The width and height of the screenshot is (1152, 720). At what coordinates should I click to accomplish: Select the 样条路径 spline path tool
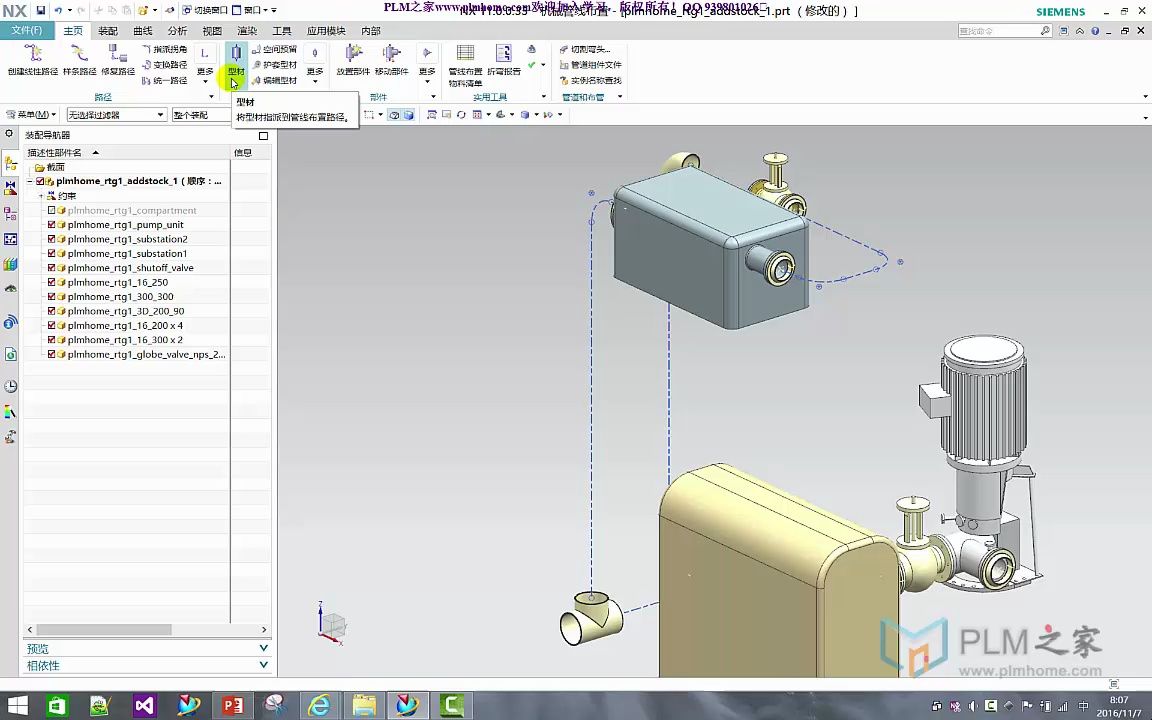(x=80, y=54)
